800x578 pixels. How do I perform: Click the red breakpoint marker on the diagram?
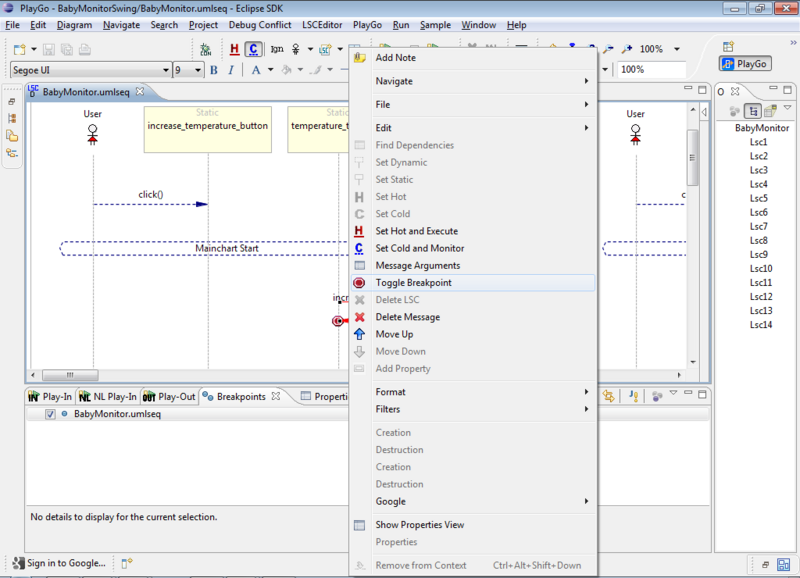[x=338, y=321]
